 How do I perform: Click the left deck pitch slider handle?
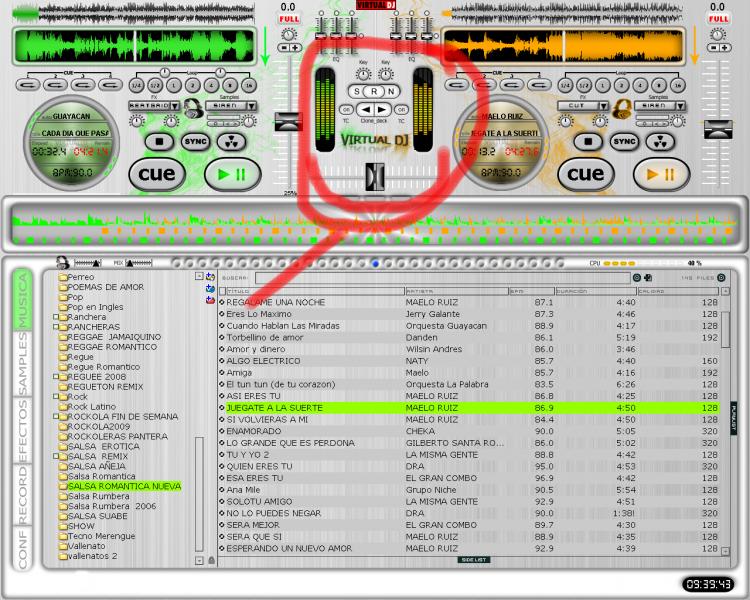point(288,122)
